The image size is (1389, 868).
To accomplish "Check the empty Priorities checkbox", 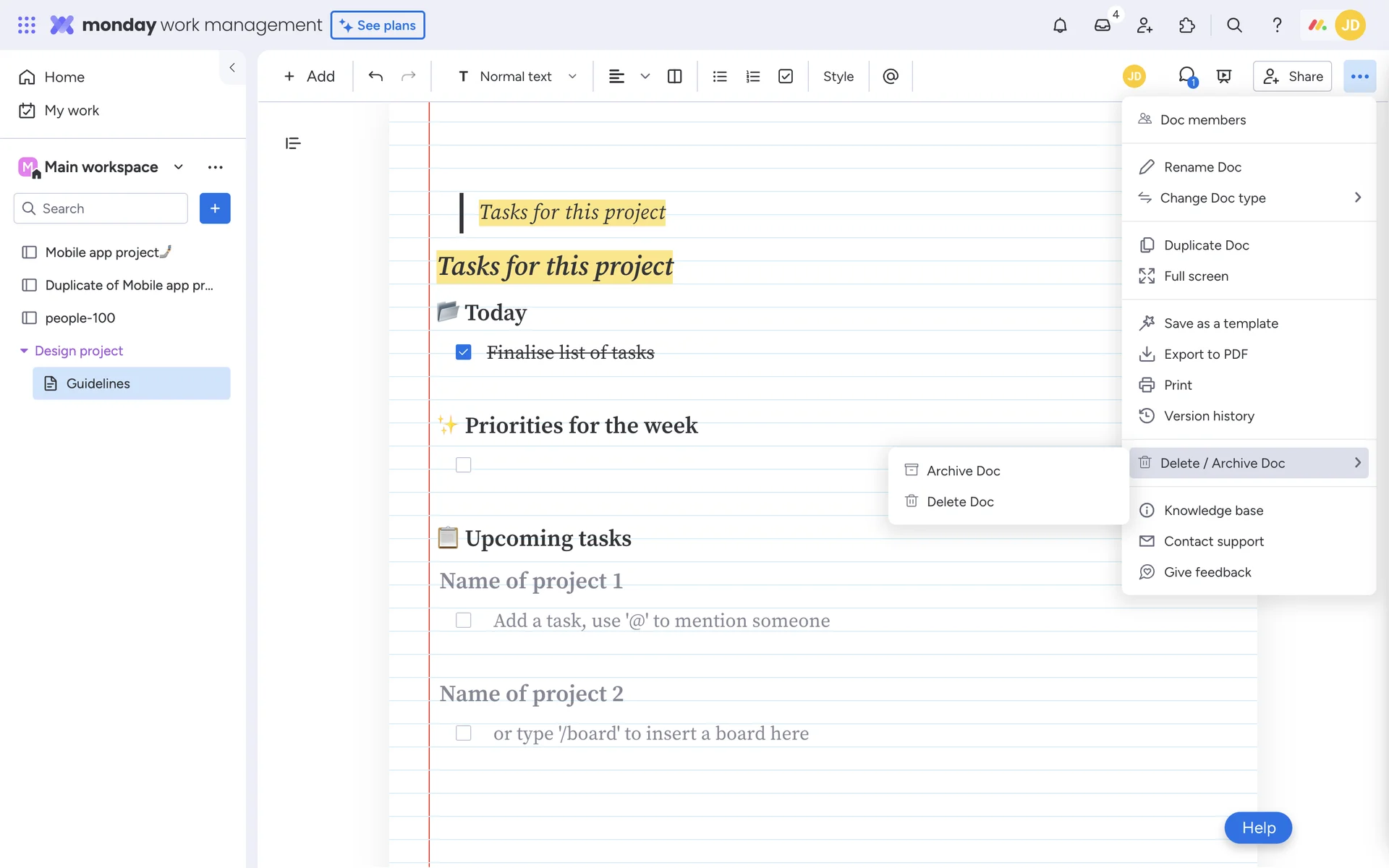I will [464, 464].
